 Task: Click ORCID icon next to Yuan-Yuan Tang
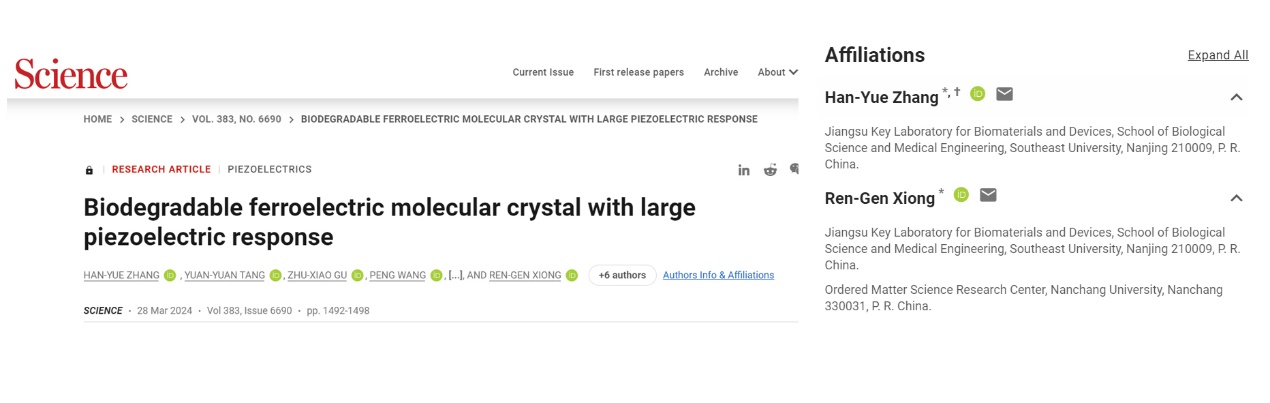coord(276,275)
